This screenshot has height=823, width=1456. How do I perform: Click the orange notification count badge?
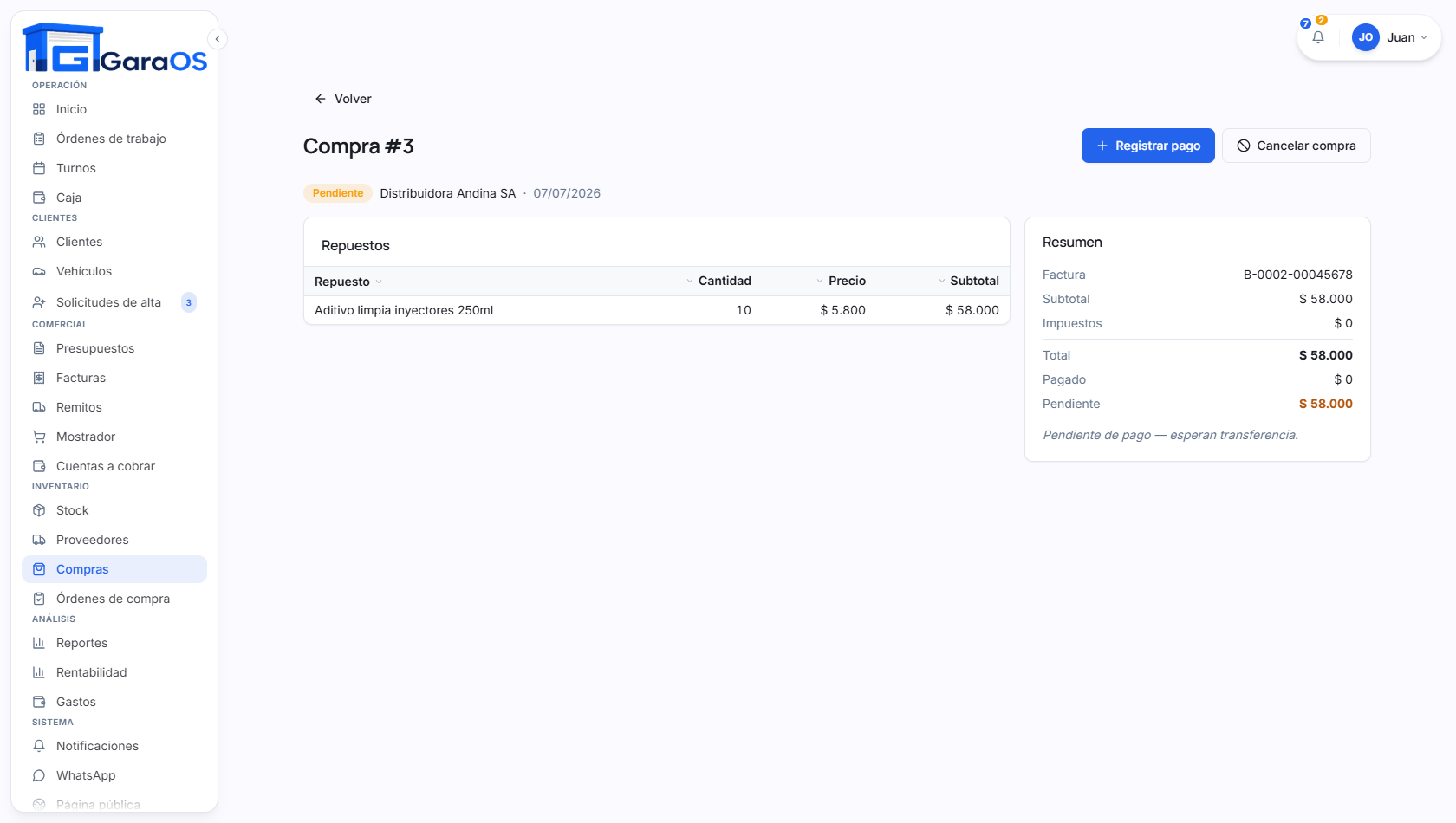[1322, 20]
